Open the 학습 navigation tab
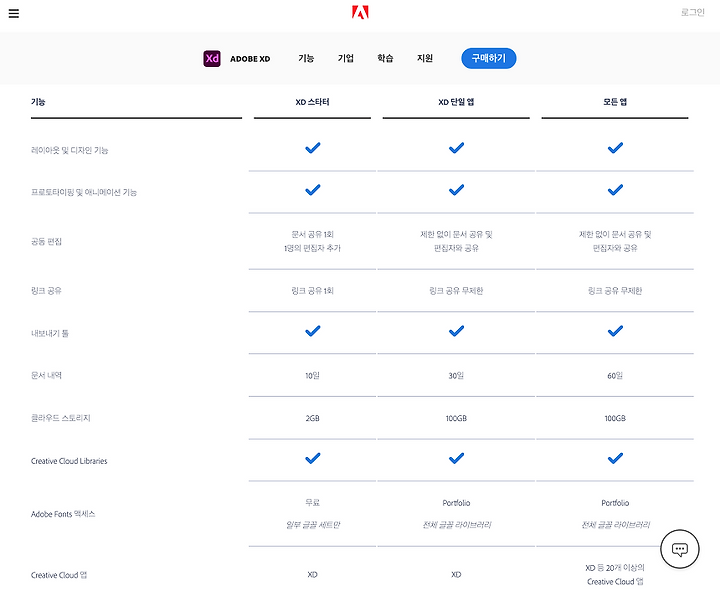The width and height of the screenshot is (720, 591). 385,58
